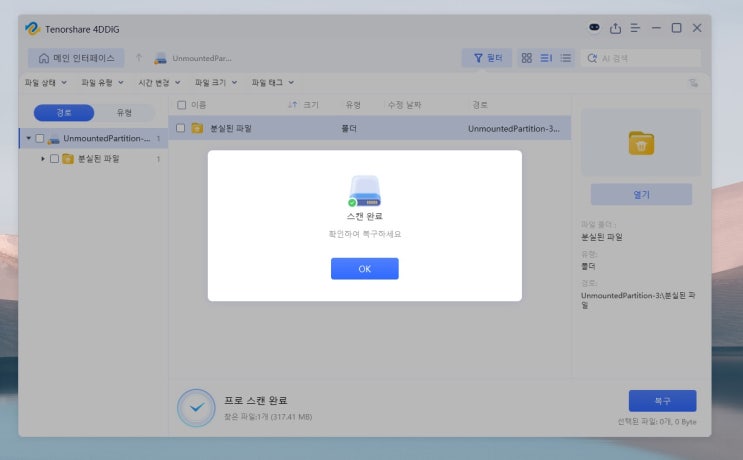
Task: Sort by the 경로 column header
Action: coord(480,105)
